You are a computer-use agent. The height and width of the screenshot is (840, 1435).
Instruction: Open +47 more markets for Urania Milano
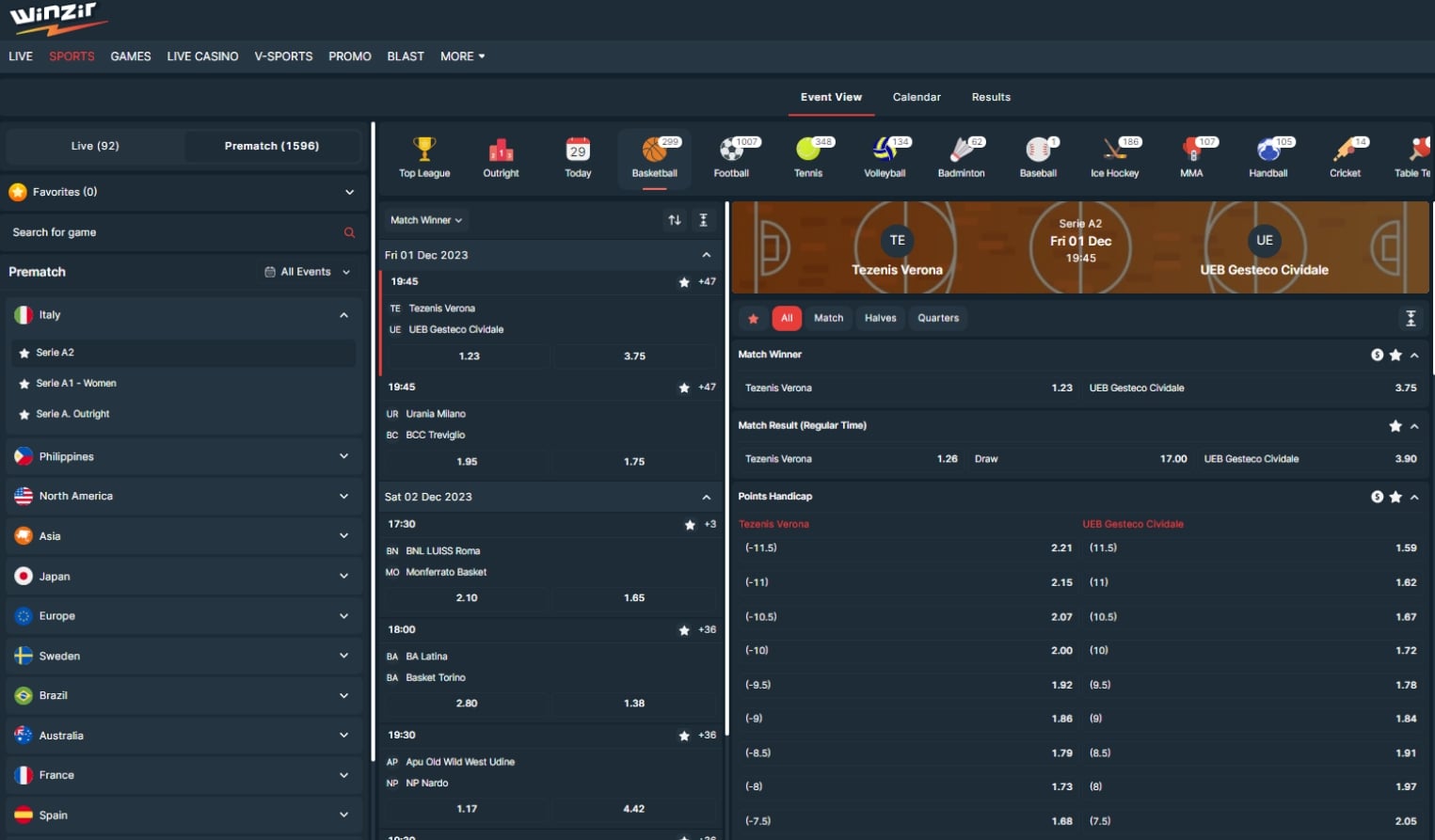click(x=707, y=388)
